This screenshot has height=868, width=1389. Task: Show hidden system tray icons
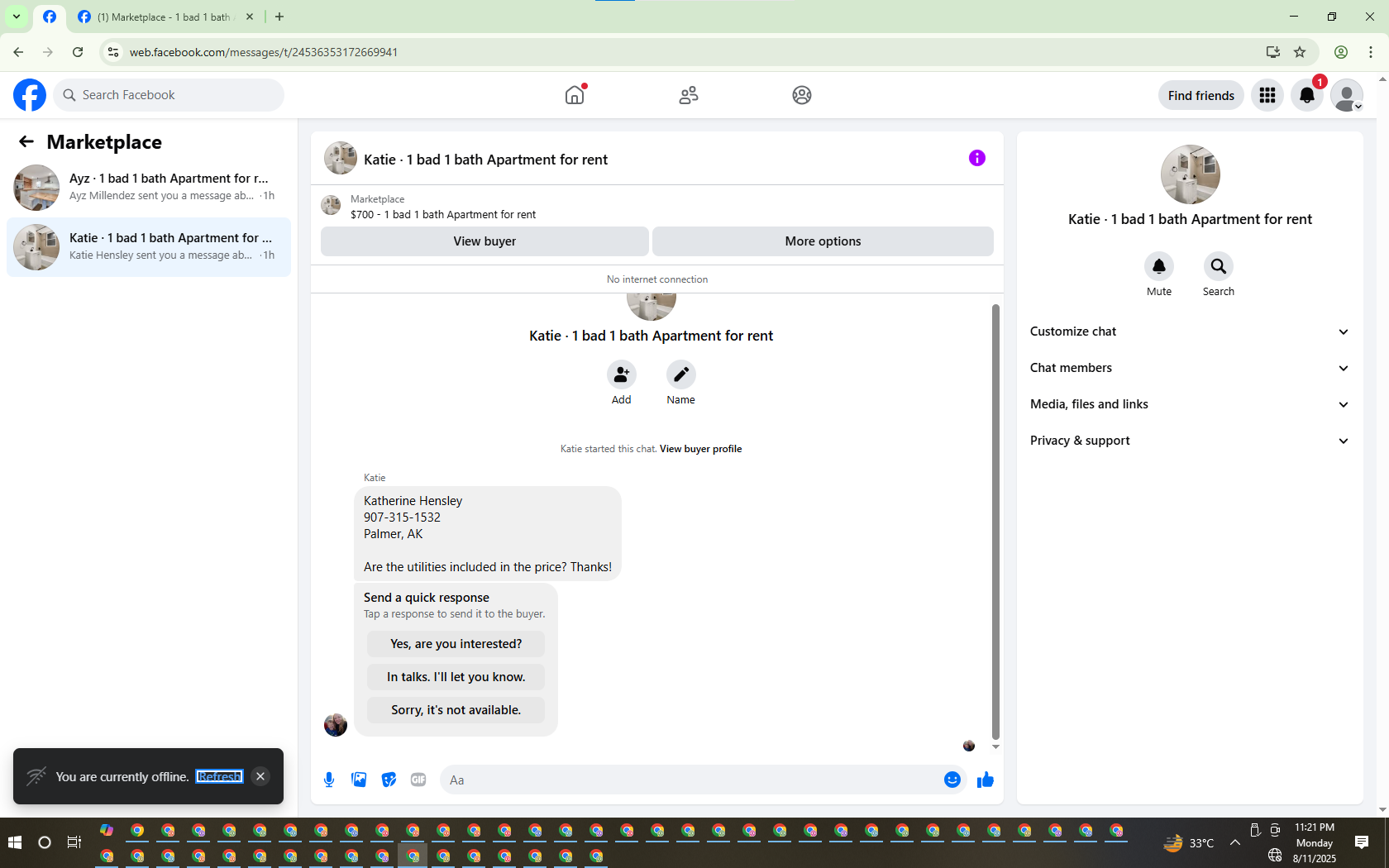(x=1235, y=842)
